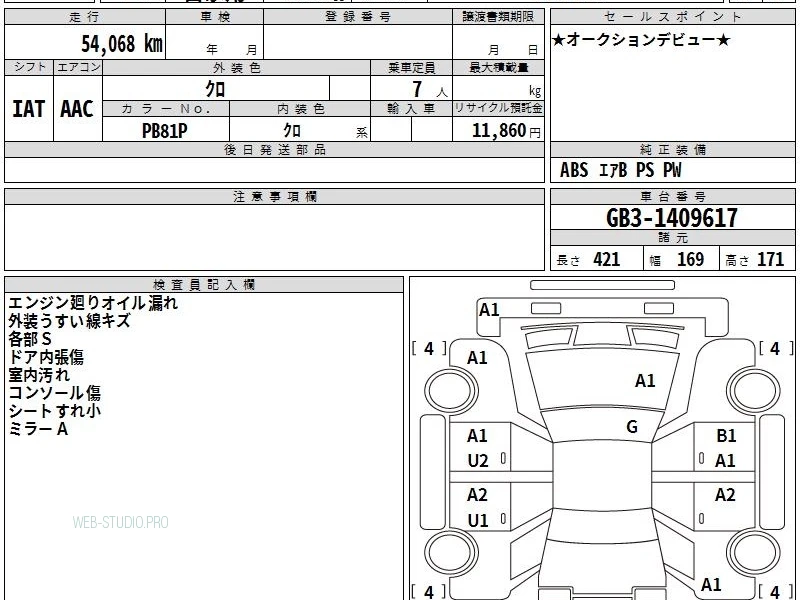This screenshot has width=800, height=600.
Task: Select the U1 mark on the car diagram
Action: [478, 520]
